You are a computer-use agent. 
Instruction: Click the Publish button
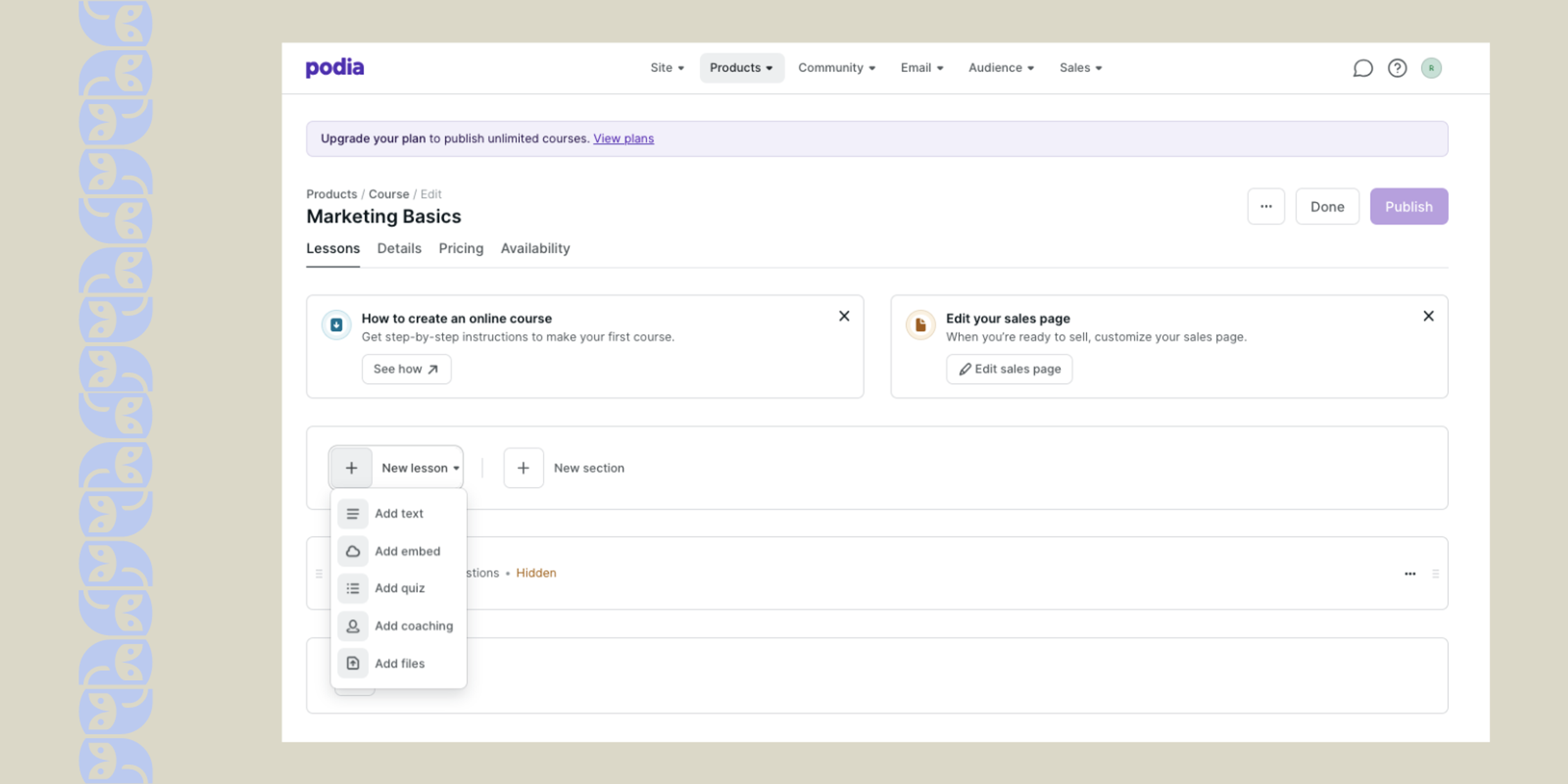[1408, 207]
